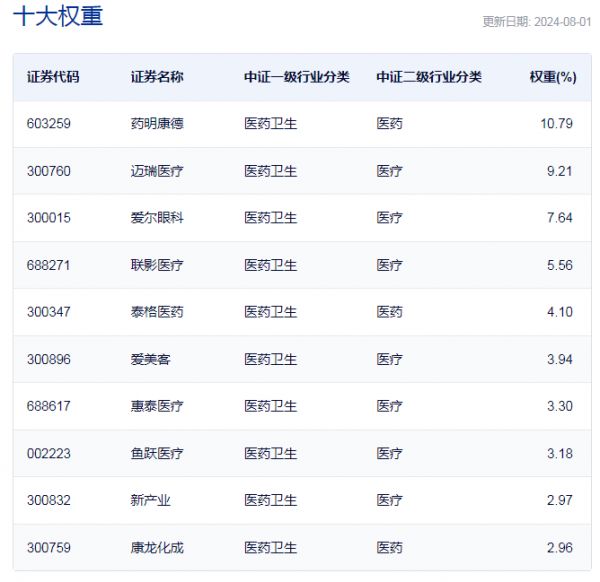Screen dimensions: 600x582
Task: Click 医疗 category in 惠泰医疗 row
Action: [389, 406]
